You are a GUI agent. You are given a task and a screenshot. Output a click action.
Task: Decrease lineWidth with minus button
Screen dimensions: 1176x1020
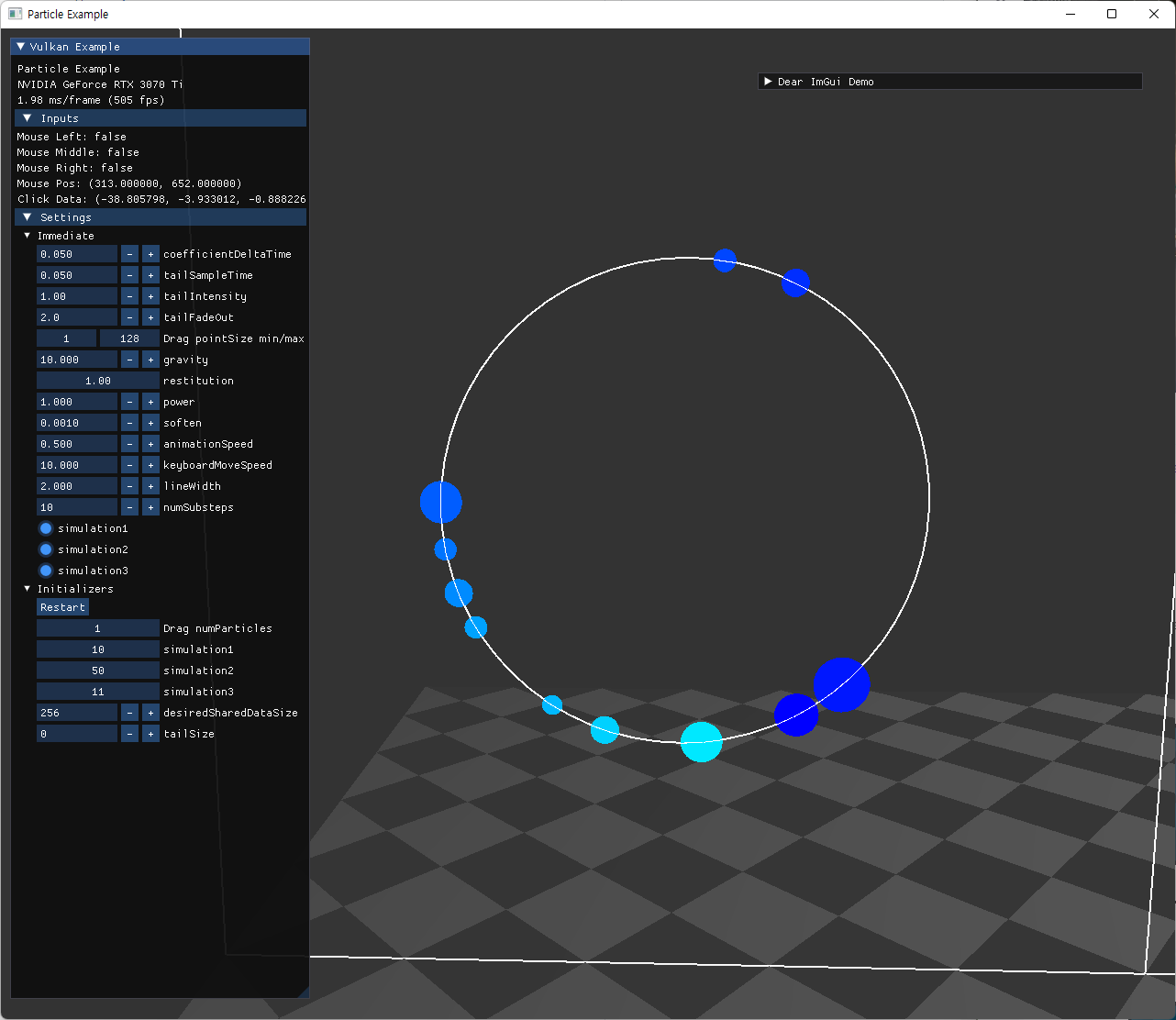[x=129, y=486]
